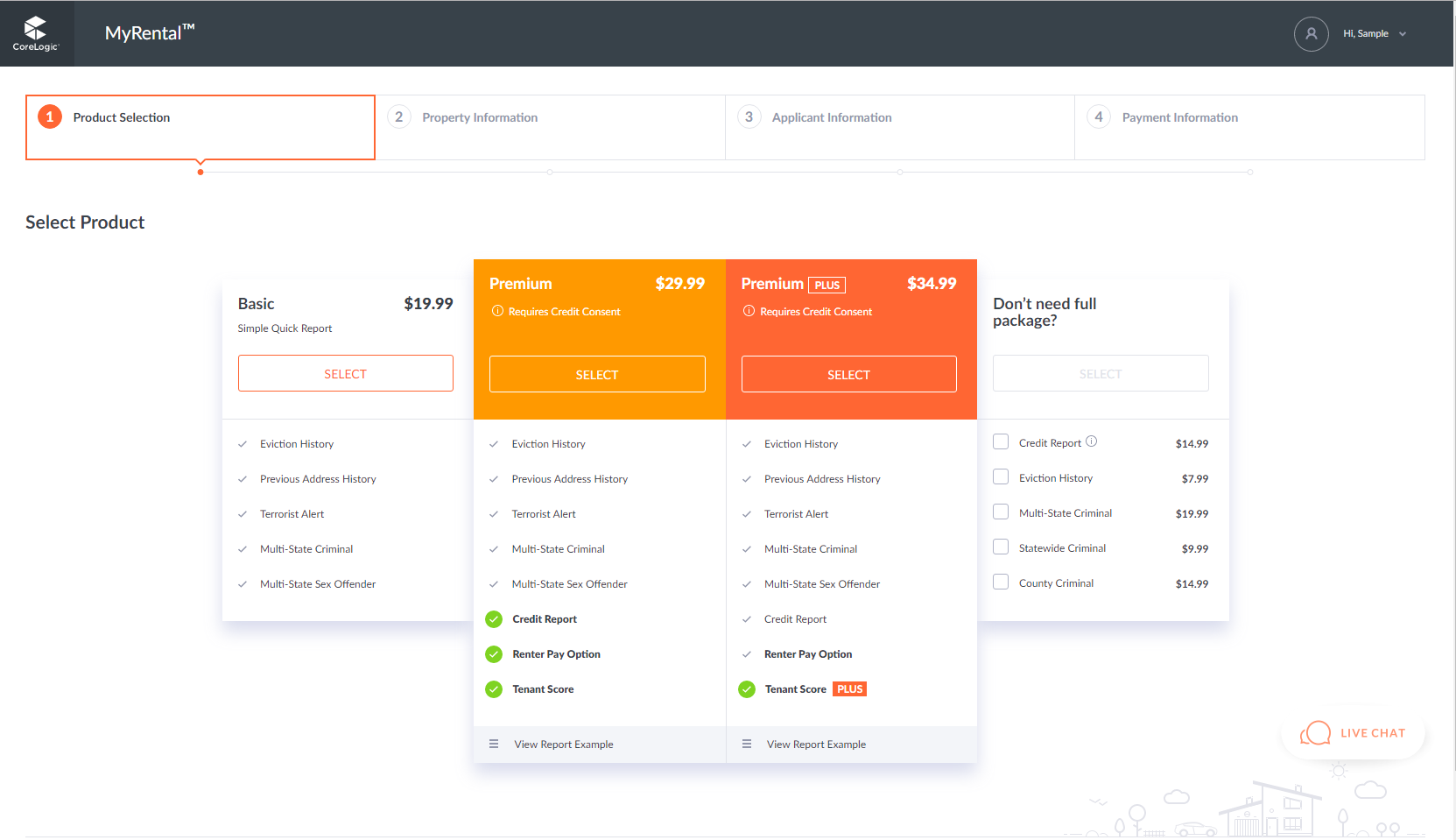Click the MyRental title
The image size is (1456, 840).
[150, 32]
